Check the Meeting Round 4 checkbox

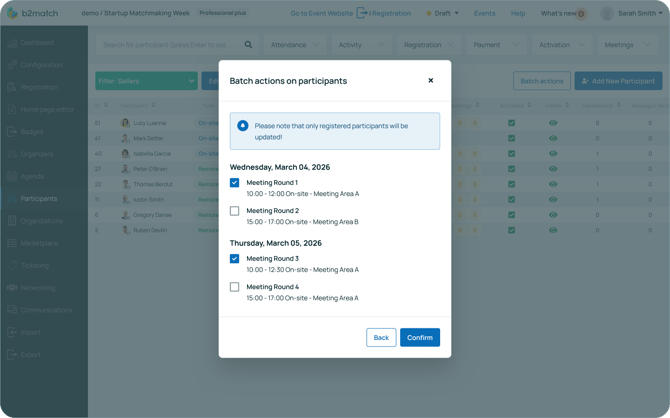click(235, 287)
